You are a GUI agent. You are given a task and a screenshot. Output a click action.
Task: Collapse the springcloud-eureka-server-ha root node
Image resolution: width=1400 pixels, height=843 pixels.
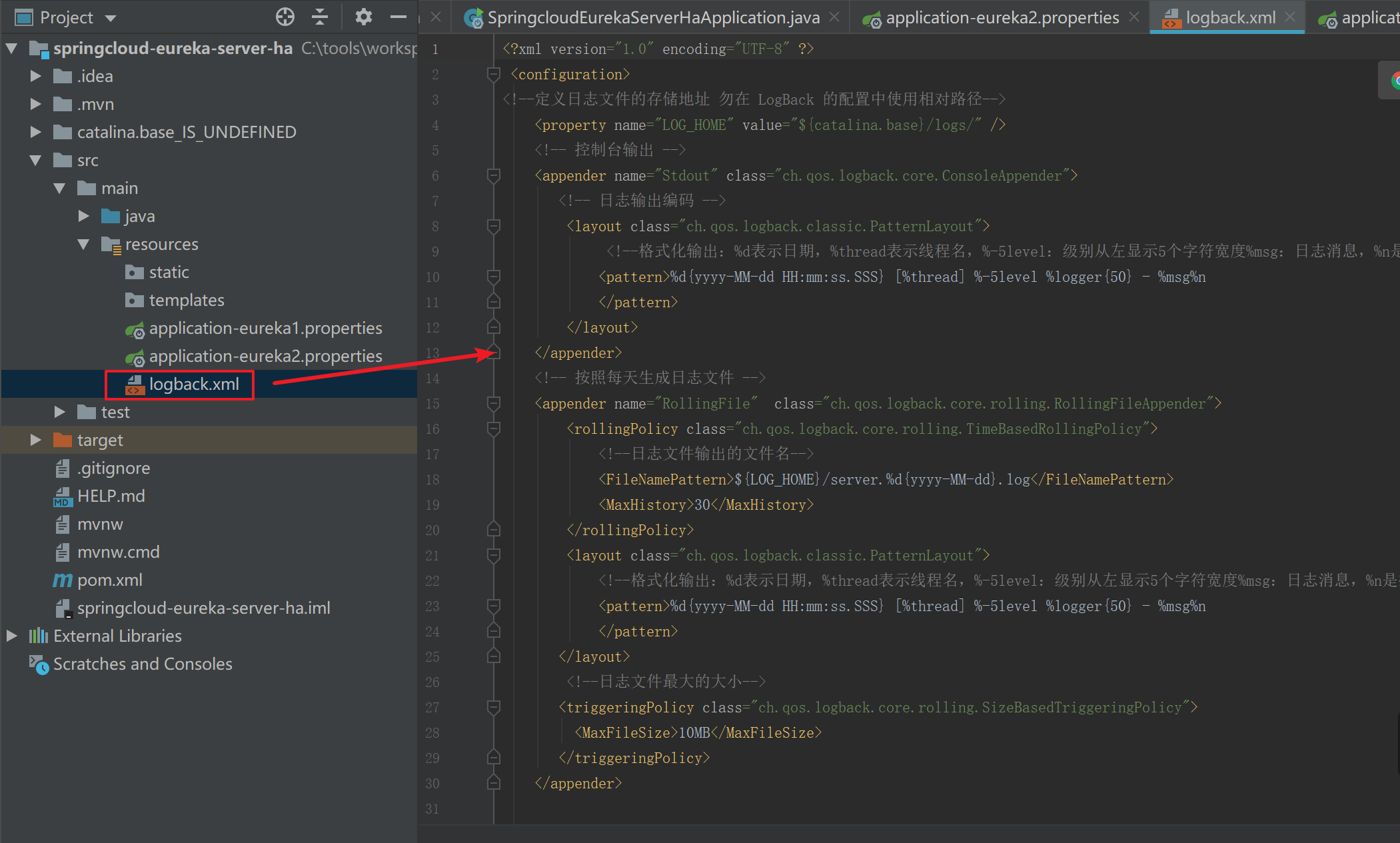tap(11, 48)
